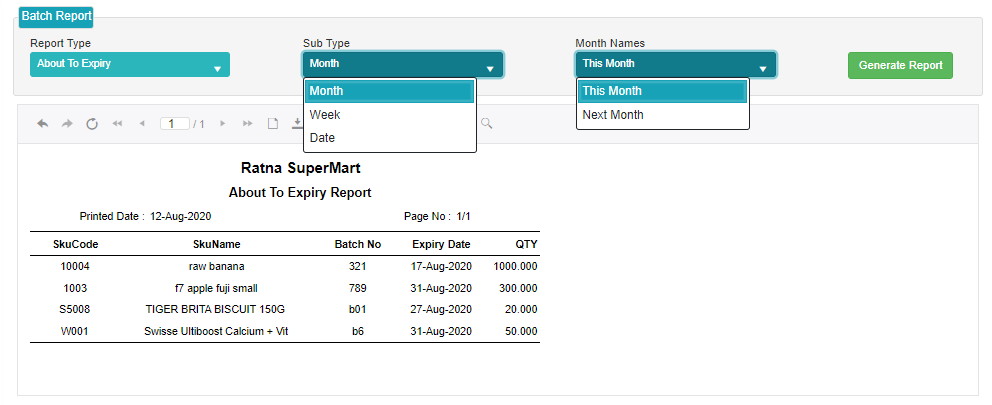Click the navigate back arrow icon
The image size is (992, 405).
pyautogui.click(x=43, y=124)
